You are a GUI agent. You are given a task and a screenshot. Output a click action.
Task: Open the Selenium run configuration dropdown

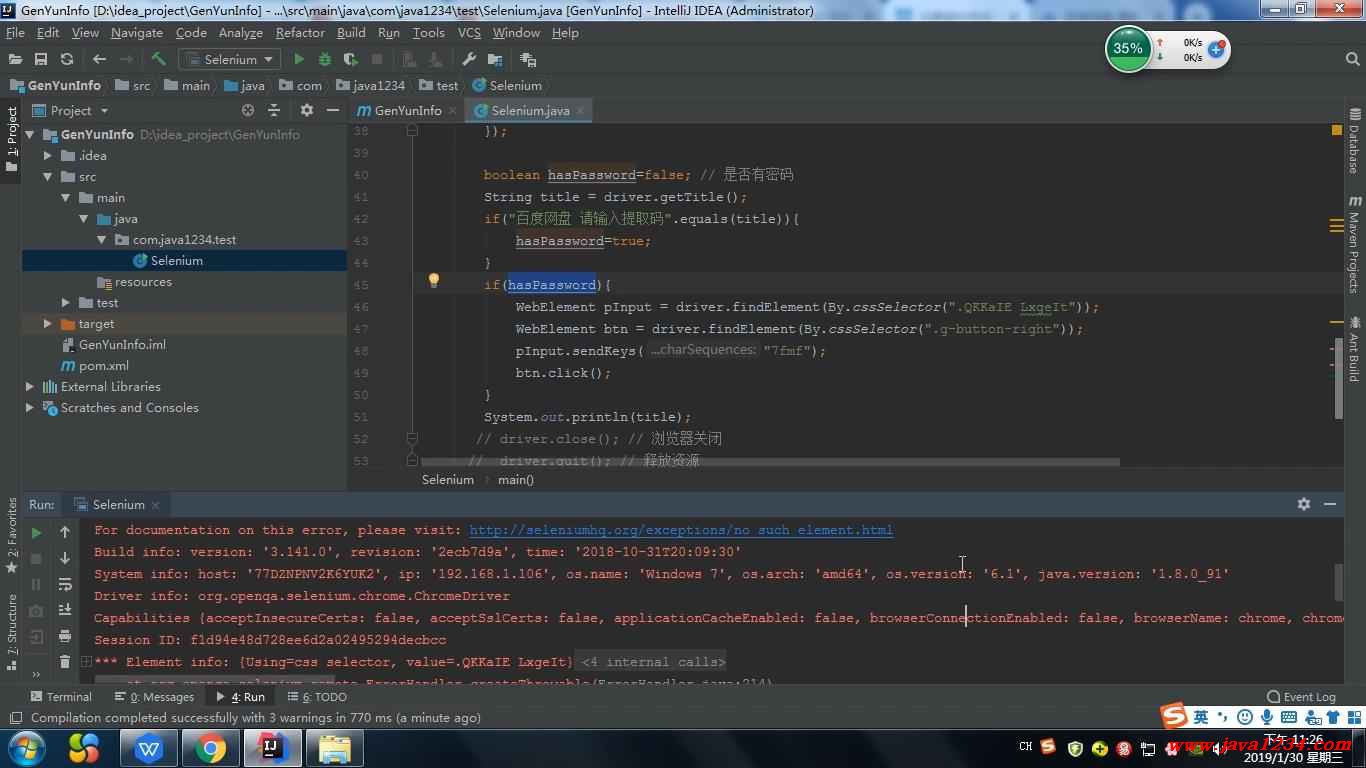point(229,60)
